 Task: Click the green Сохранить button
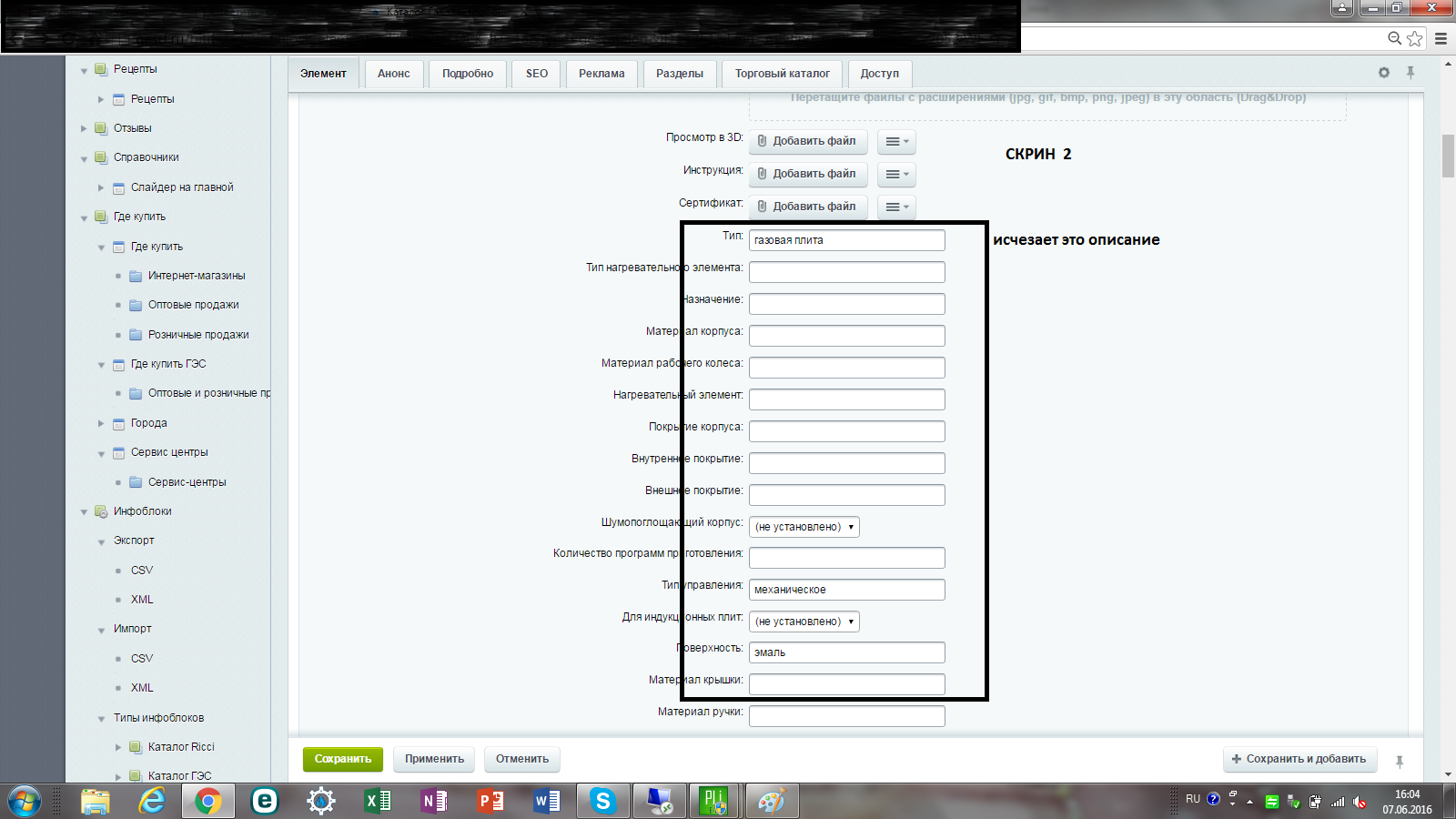(343, 759)
